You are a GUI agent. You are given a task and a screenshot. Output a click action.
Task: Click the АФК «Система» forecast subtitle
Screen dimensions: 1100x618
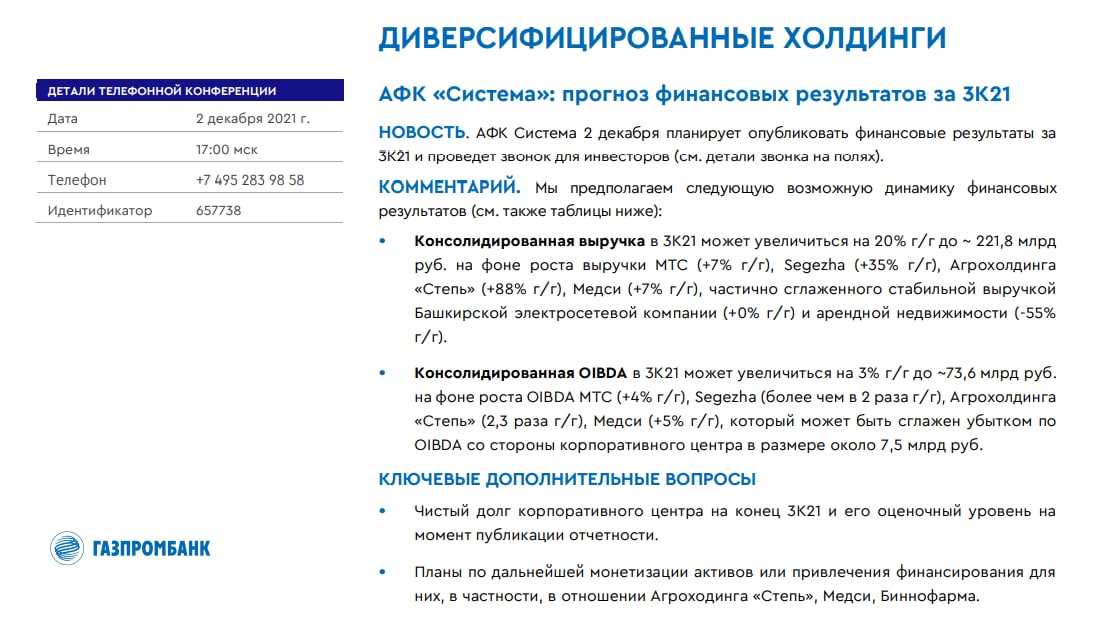695,94
